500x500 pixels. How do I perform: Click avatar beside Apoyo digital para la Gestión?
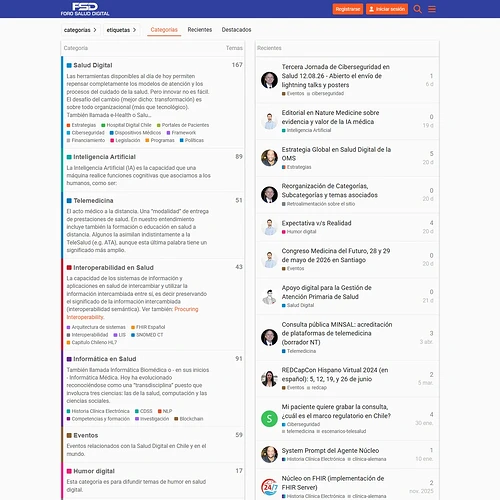[269, 296]
